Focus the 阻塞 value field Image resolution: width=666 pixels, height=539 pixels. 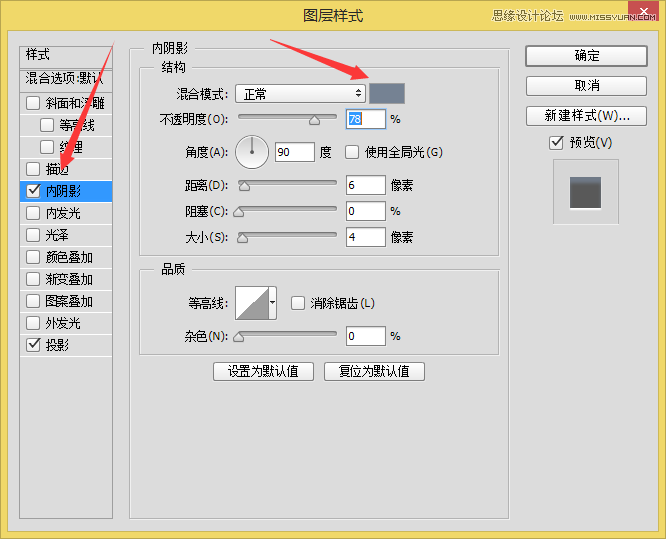click(366, 211)
